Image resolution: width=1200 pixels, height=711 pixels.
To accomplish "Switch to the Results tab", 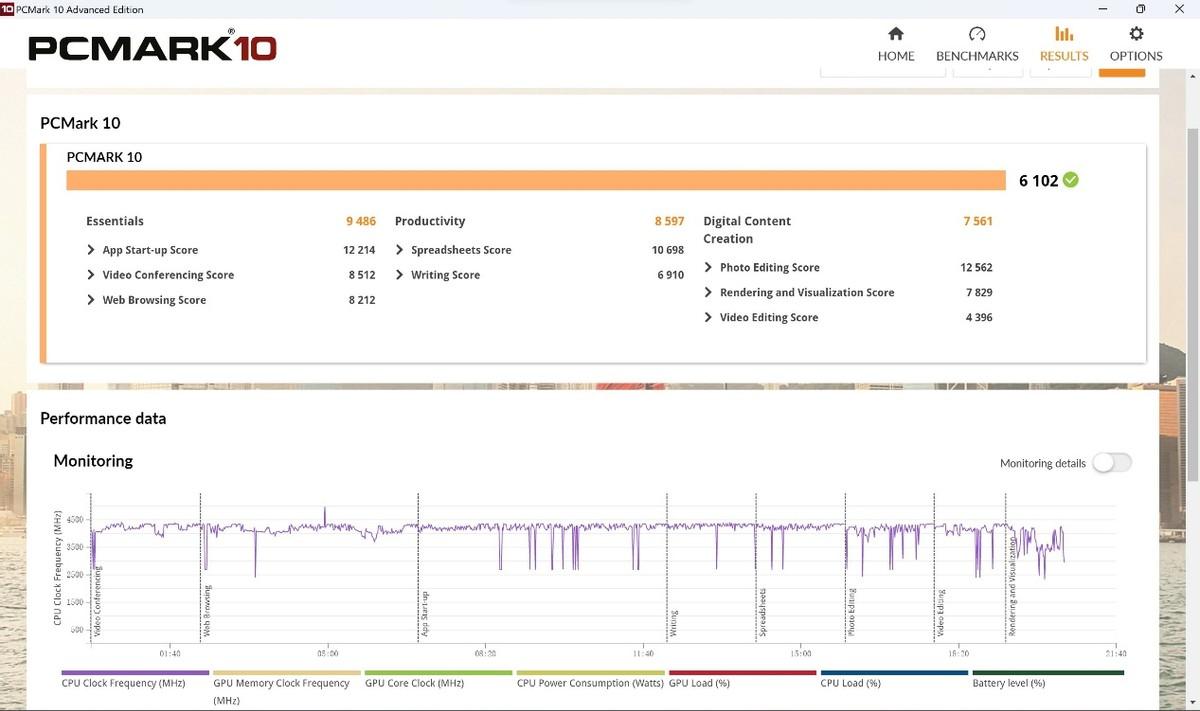I will click(x=1064, y=45).
